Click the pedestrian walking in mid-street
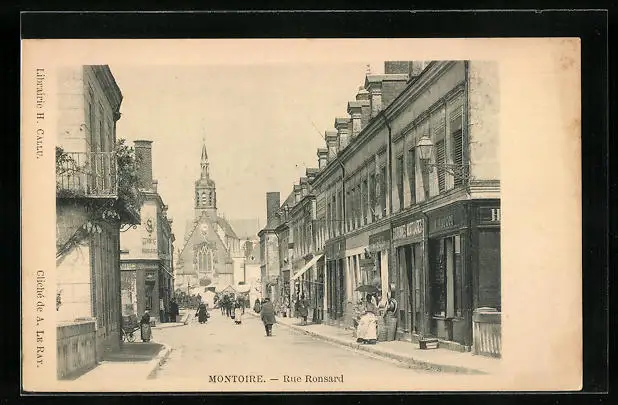Viewport: 618px width, 405px height. (267, 315)
